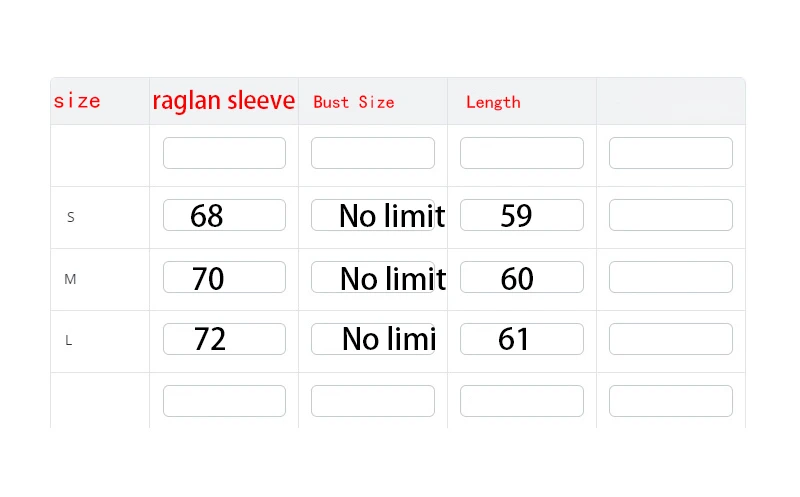Select the L size row label
Image resolution: width=800 pixels, height=497 pixels.
tap(69, 341)
